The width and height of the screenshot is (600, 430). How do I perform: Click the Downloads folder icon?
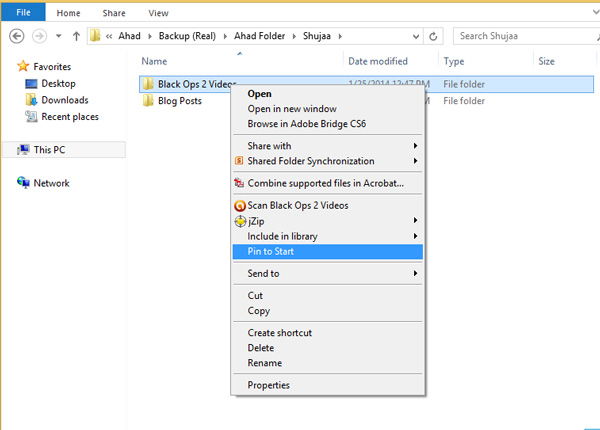tap(31, 100)
